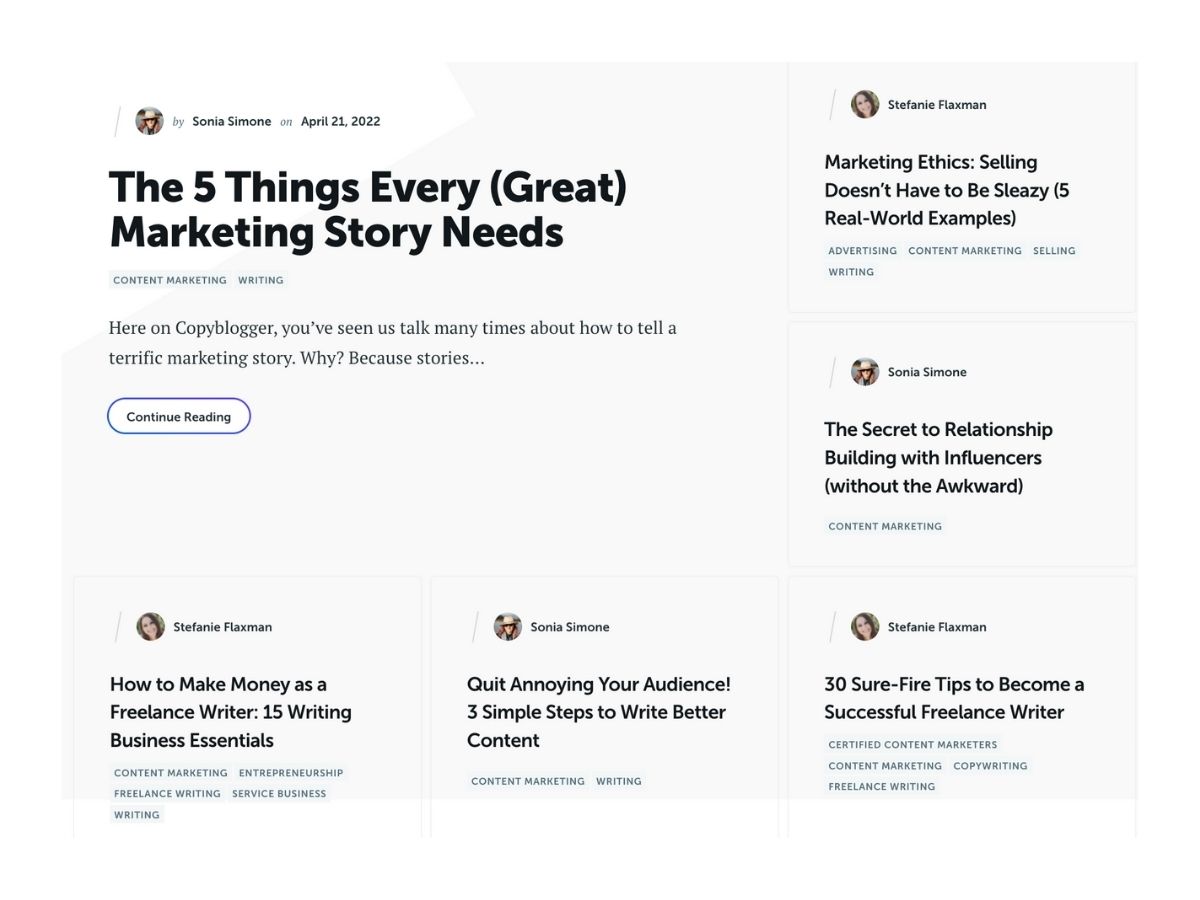Open How to Make Money as a Freelance Writer article
Image resolution: width=1200 pixels, height=900 pixels.
[x=231, y=712]
